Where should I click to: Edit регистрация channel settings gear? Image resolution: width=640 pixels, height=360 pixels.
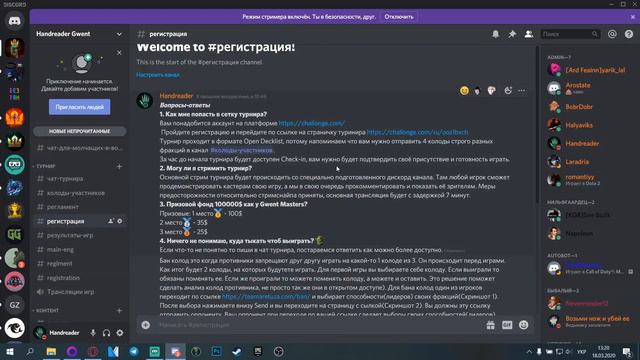120,221
